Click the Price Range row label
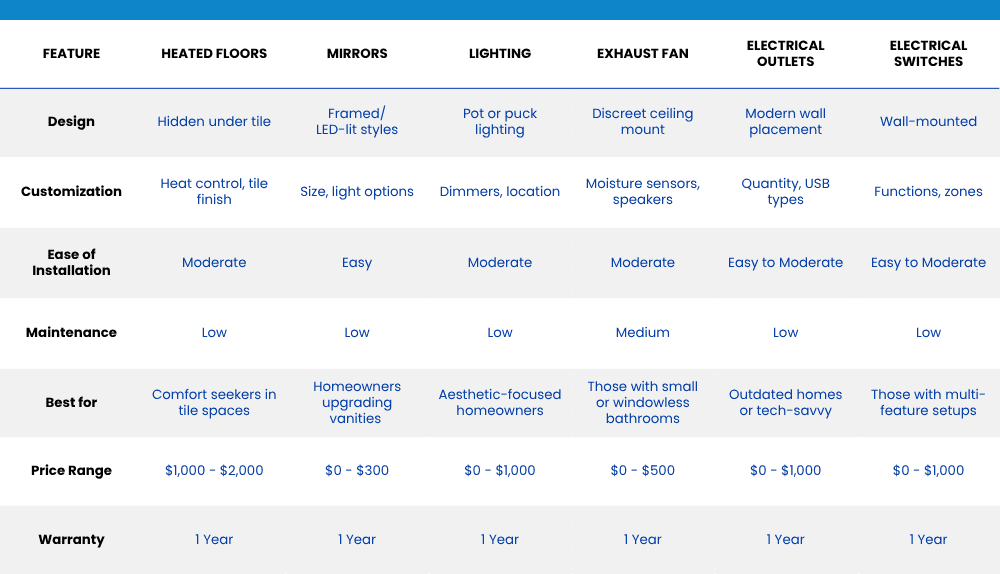Image resolution: width=1000 pixels, height=574 pixels. click(x=71, y=471)
